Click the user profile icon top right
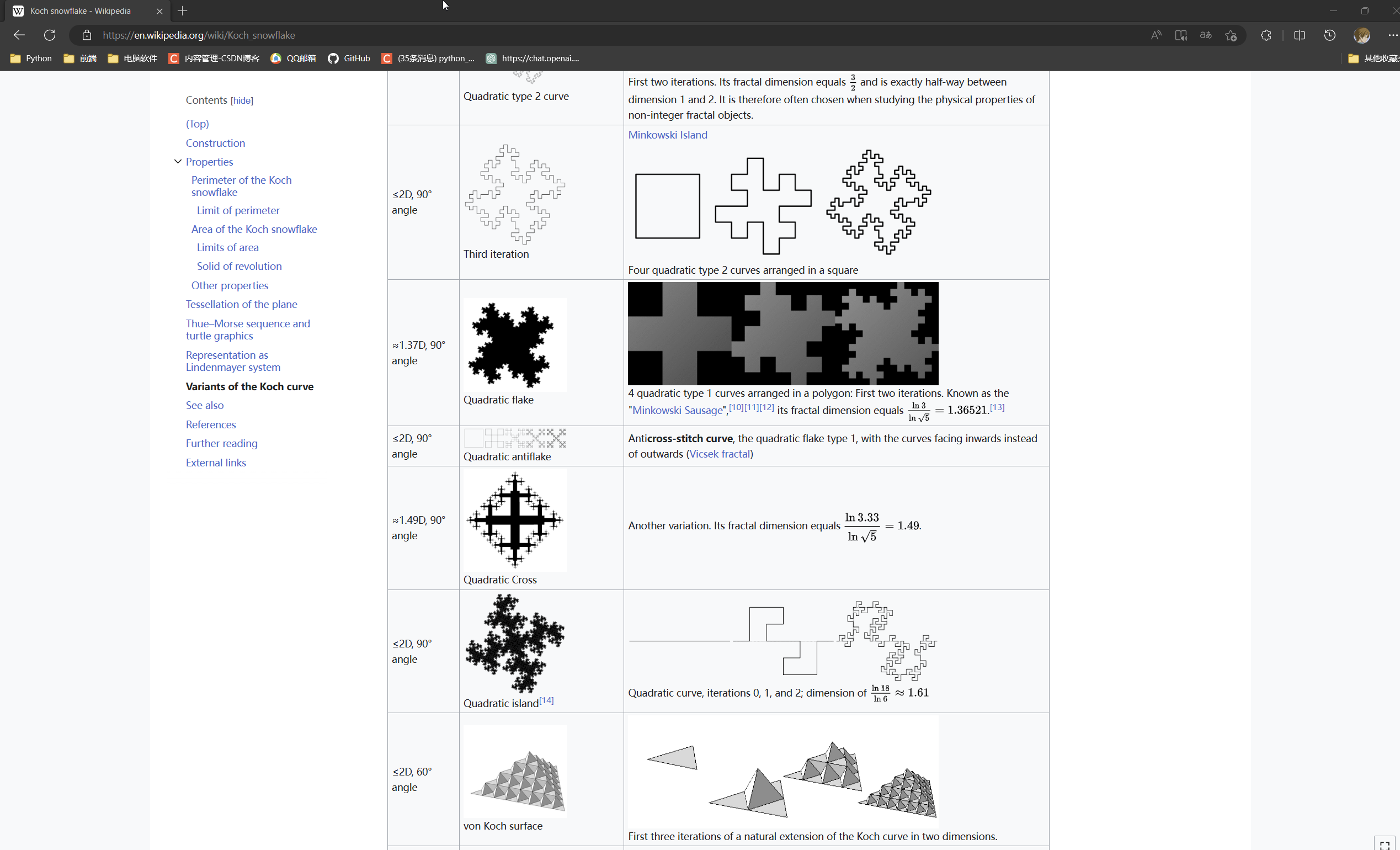This screenshot has height=850, width=1400. 1362,35
